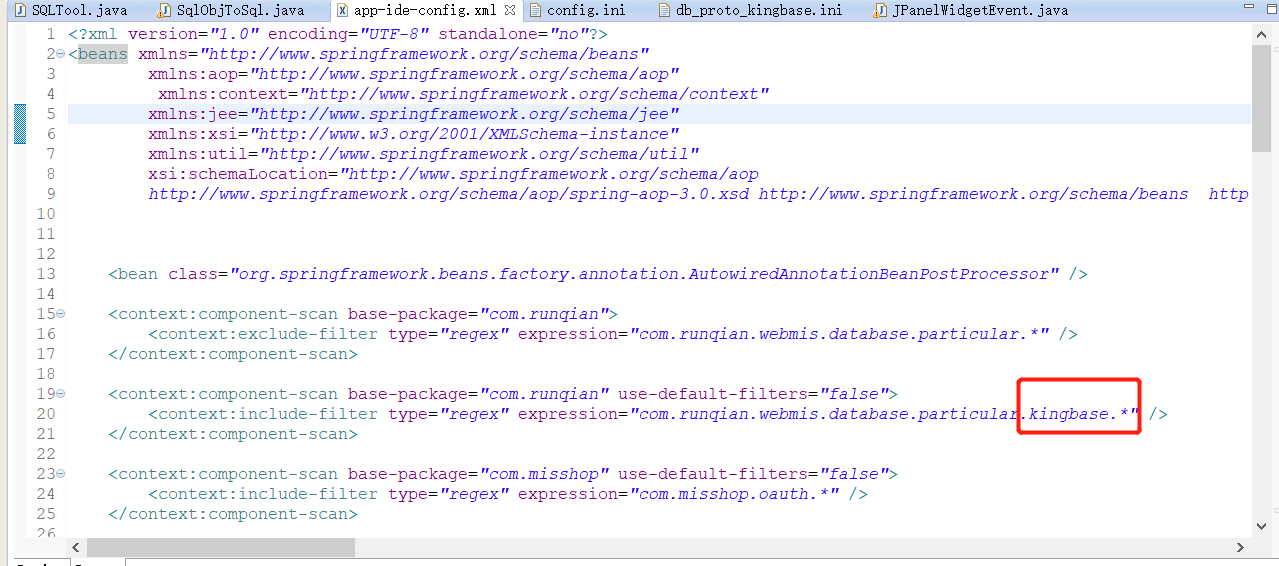
Task: Click the context:exclude-filter tag on line 16
Action: (x=264, y=334)
